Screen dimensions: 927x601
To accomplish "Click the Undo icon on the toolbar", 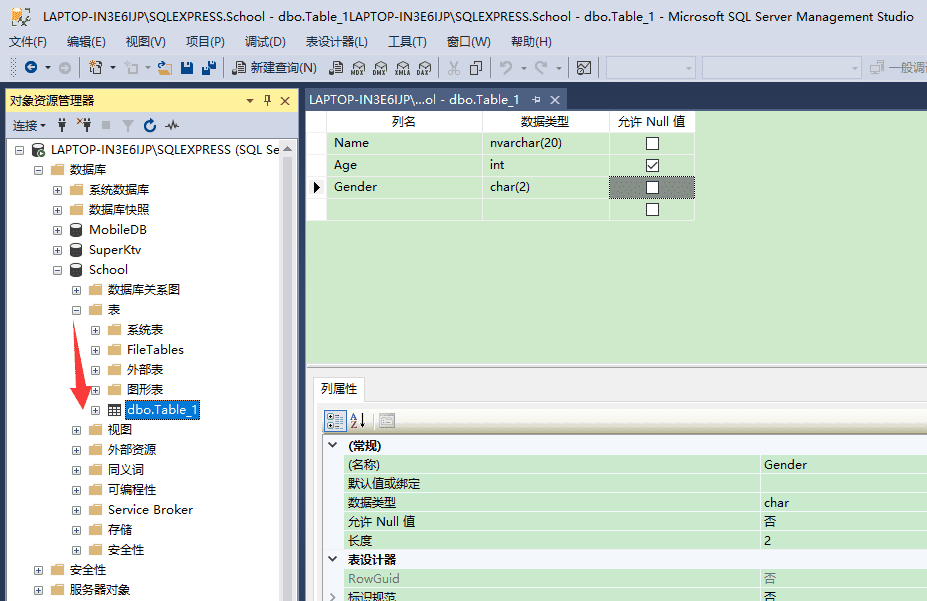I will point(505,68).
